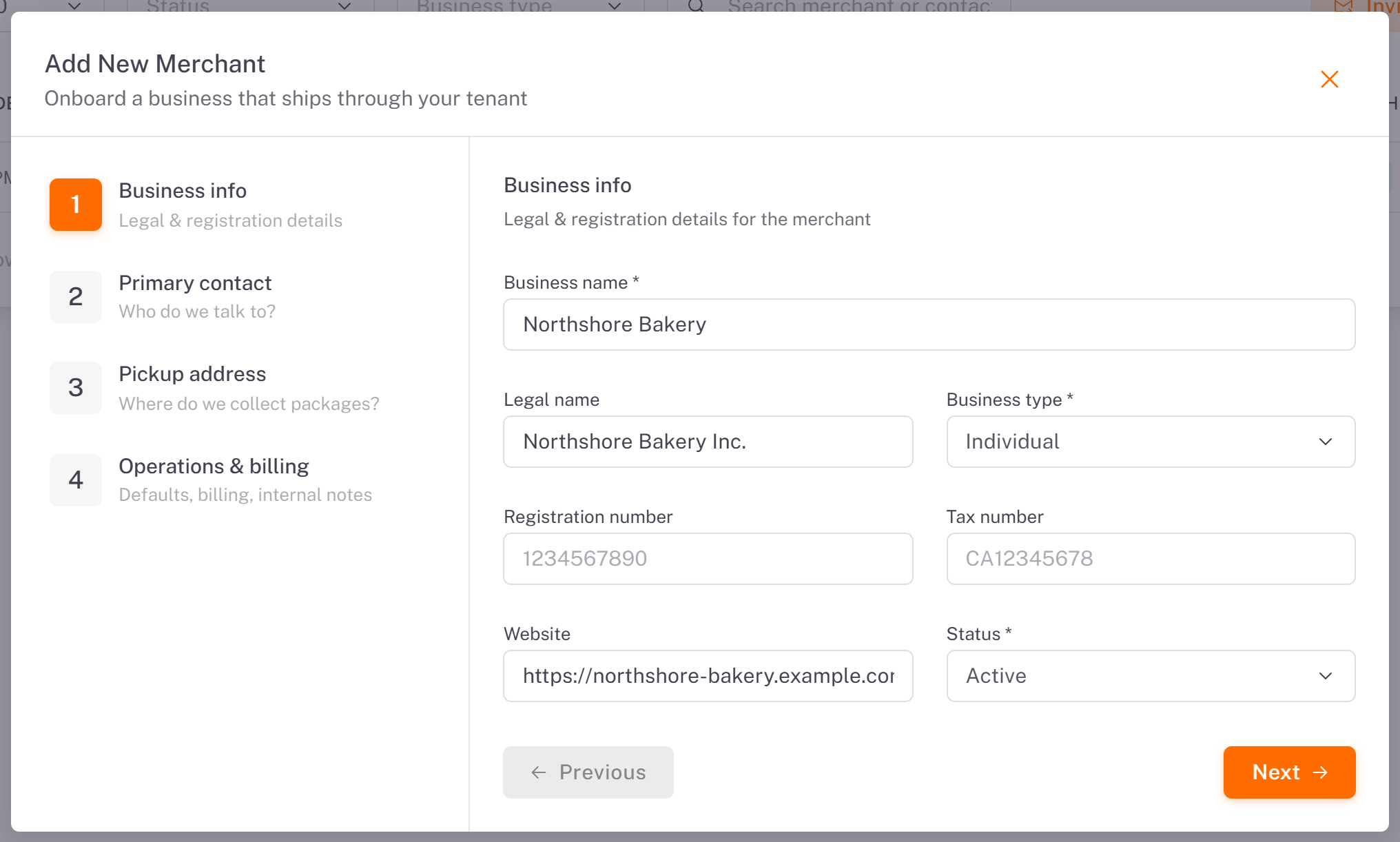Click the Invite envelope icon behind the dialog
1400x842 pixels.
pos(1344,6)
